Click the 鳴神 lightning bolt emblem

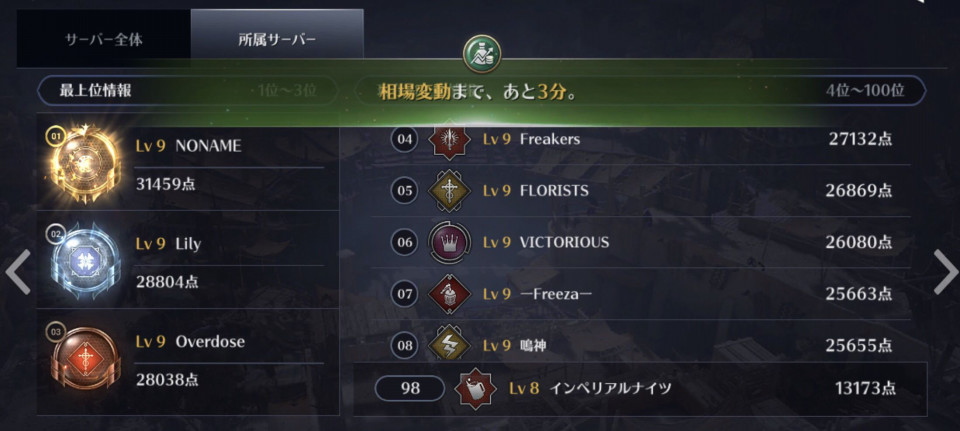[x=449, y=343]
